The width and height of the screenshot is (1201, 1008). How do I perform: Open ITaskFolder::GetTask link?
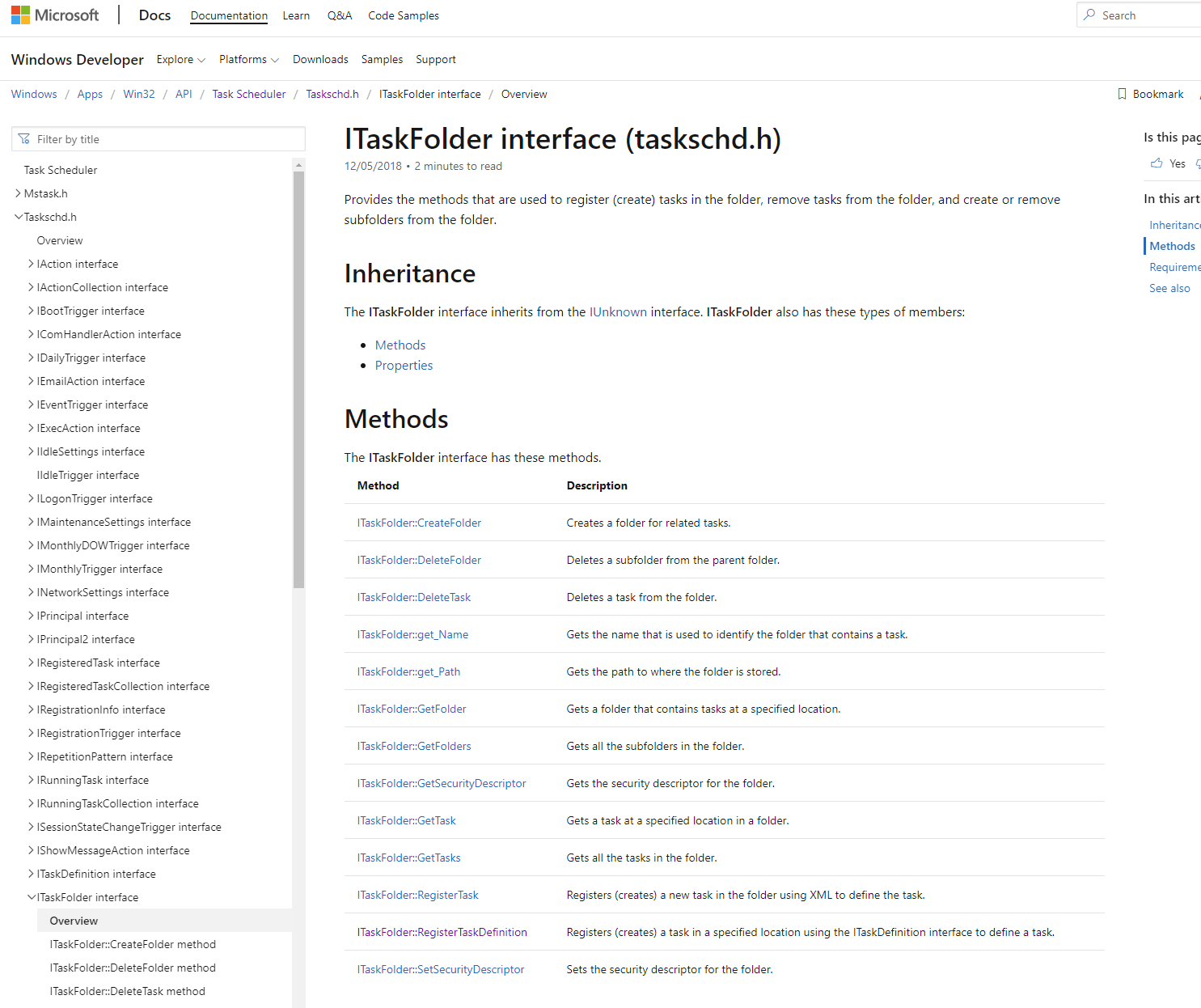click(407, 820)
